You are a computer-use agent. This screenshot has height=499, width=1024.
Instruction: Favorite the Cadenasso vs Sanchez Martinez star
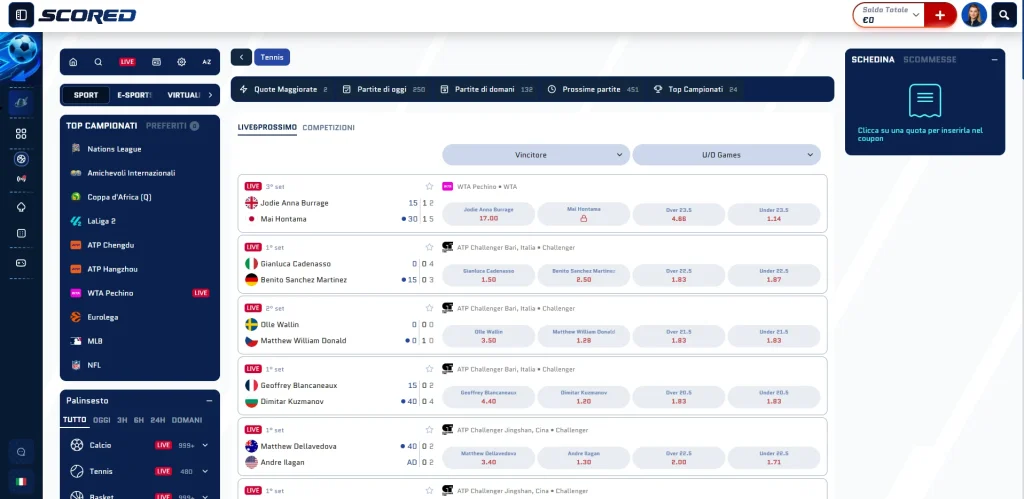[x=429, y=247]
